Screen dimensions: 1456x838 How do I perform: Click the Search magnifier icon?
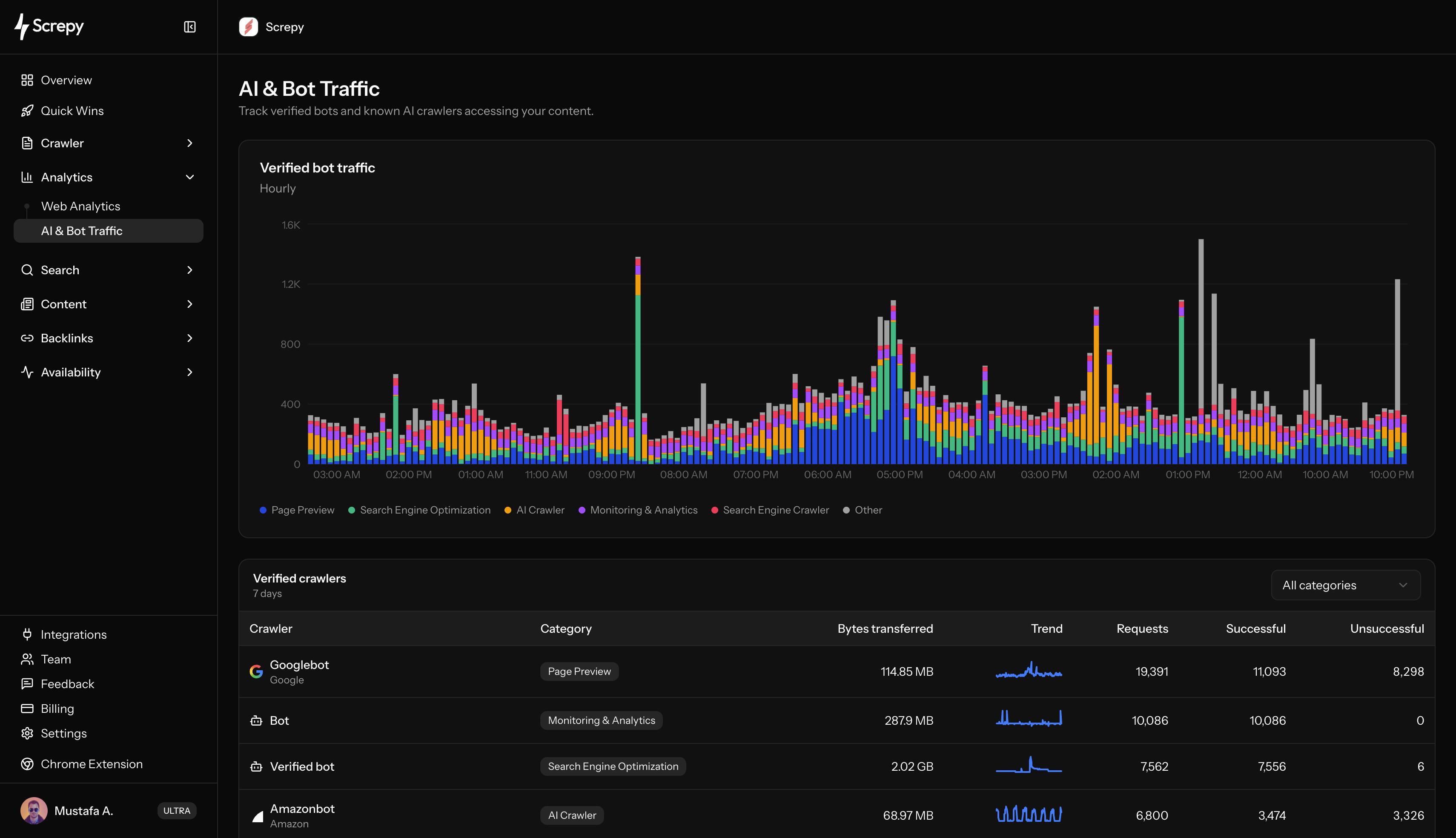(x=27, y=270)
